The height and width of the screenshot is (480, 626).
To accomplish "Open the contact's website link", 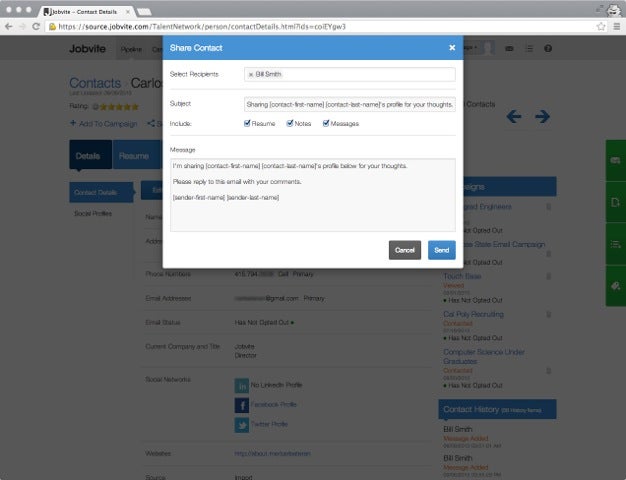I will click(272, 454).
